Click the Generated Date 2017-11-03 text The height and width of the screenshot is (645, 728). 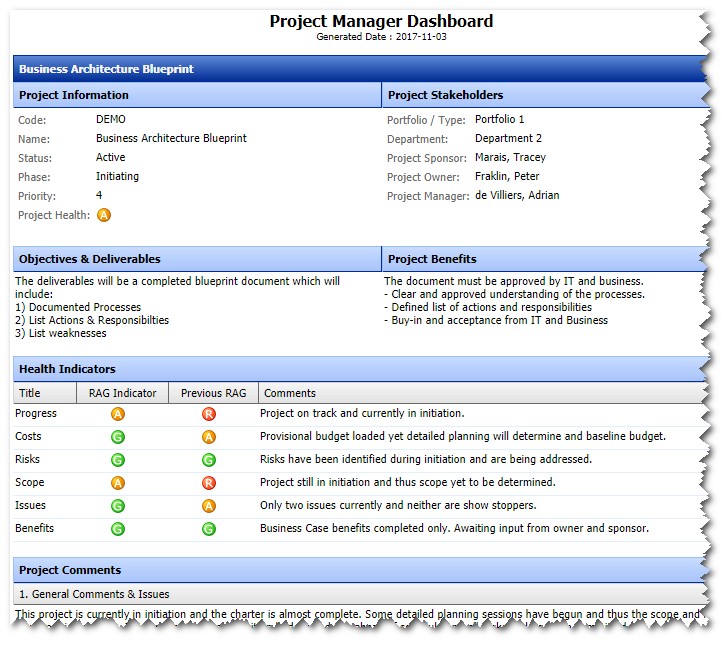pos(381,37)
